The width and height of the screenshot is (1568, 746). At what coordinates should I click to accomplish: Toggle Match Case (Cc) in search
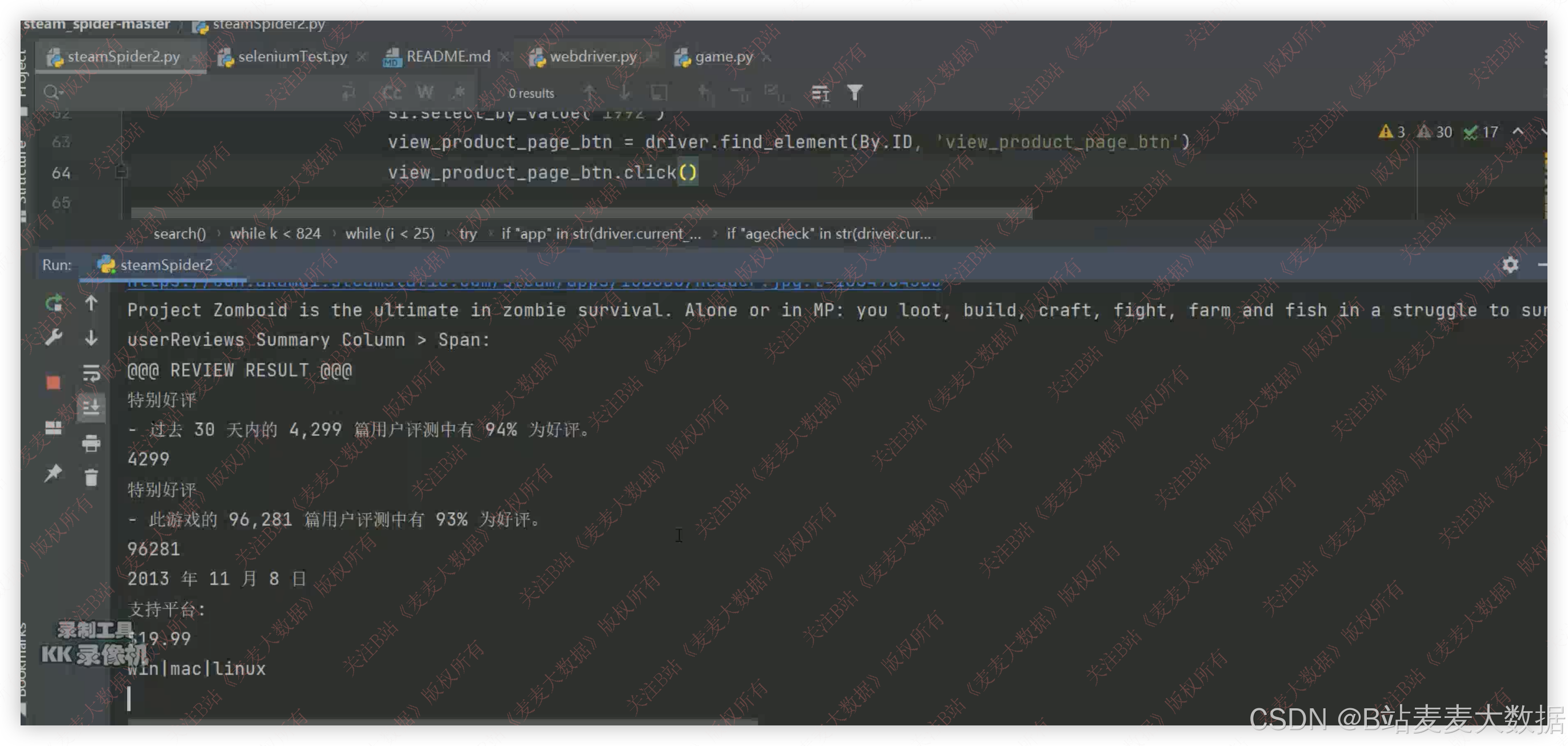(x=391, y=93)
